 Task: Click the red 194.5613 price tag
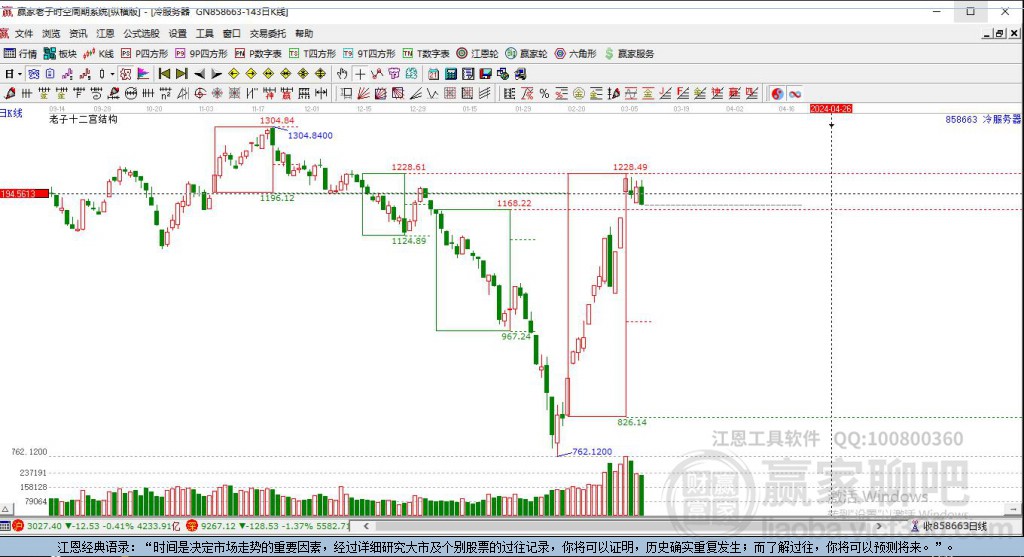[x=25, y=193]
